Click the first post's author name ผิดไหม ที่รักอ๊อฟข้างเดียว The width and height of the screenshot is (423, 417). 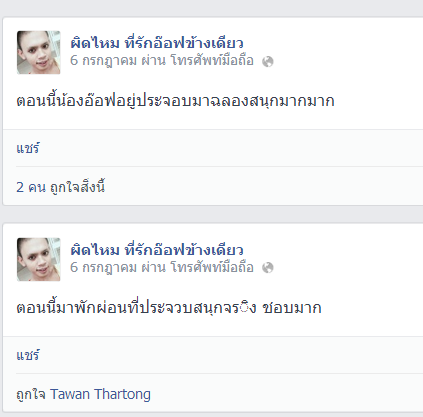click(x=157, y=43)
